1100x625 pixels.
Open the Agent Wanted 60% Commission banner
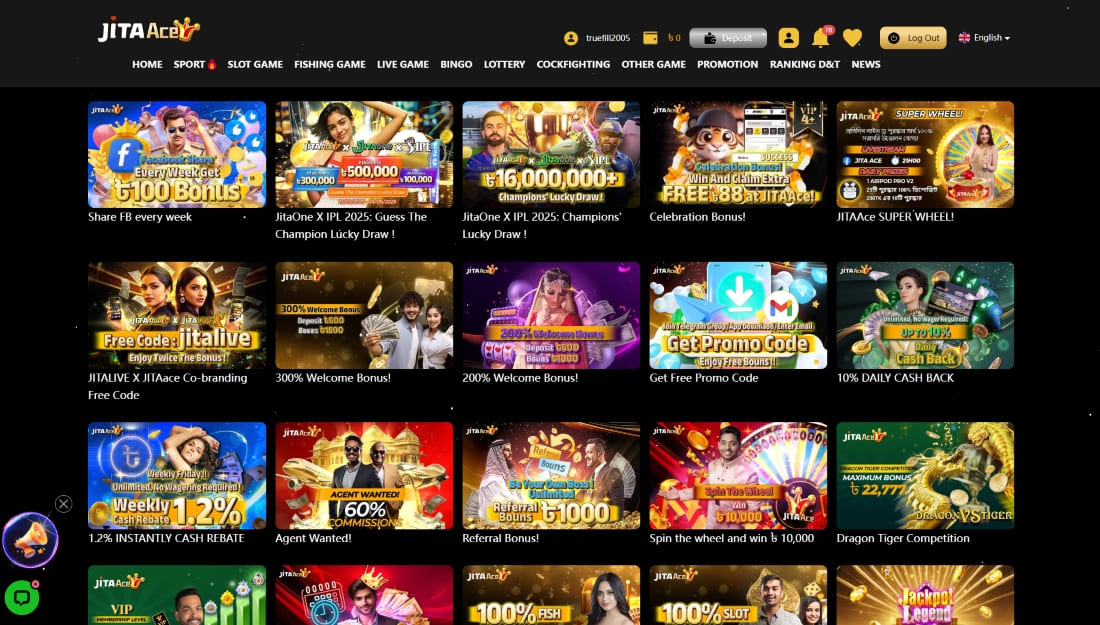(x=364, y=476)
